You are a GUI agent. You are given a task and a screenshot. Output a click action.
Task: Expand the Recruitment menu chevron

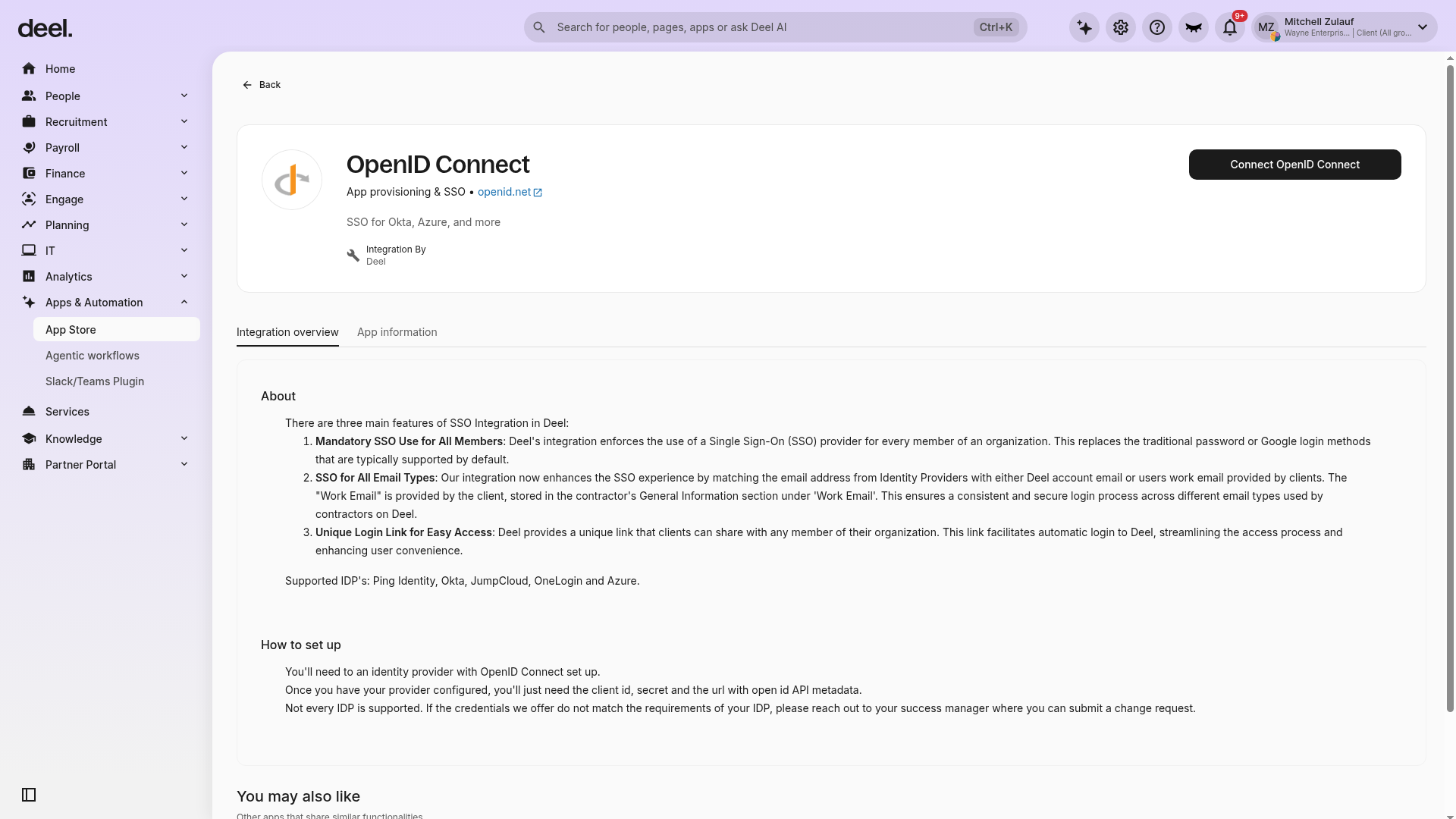(x=184, y=121)
